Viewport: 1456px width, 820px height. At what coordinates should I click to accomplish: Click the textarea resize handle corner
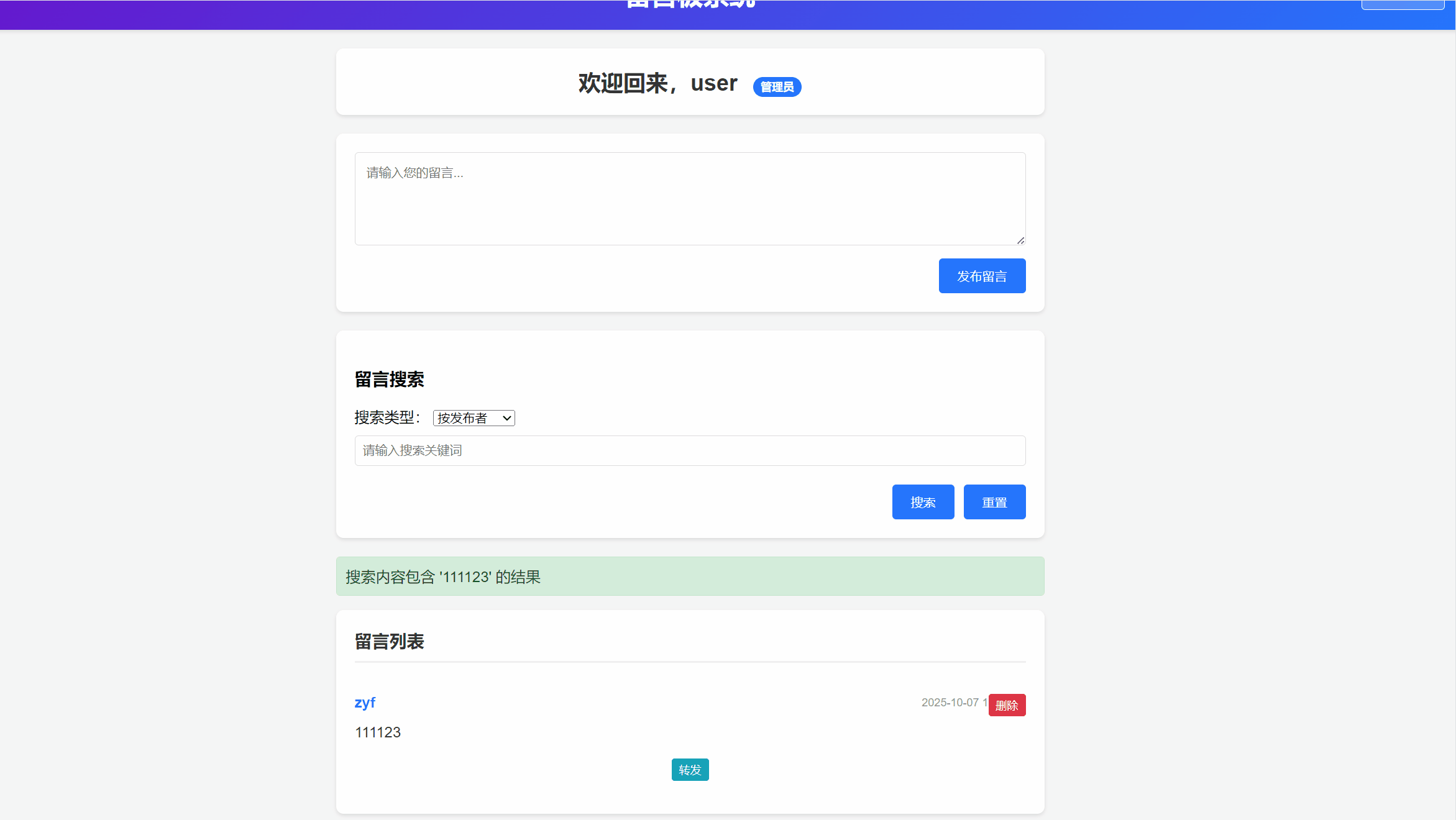point(1020,240)
